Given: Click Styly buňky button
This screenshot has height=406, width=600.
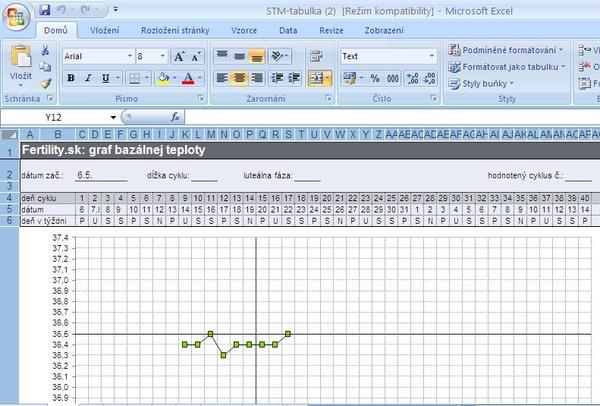Looking at the screenshot, I should 487,83.
